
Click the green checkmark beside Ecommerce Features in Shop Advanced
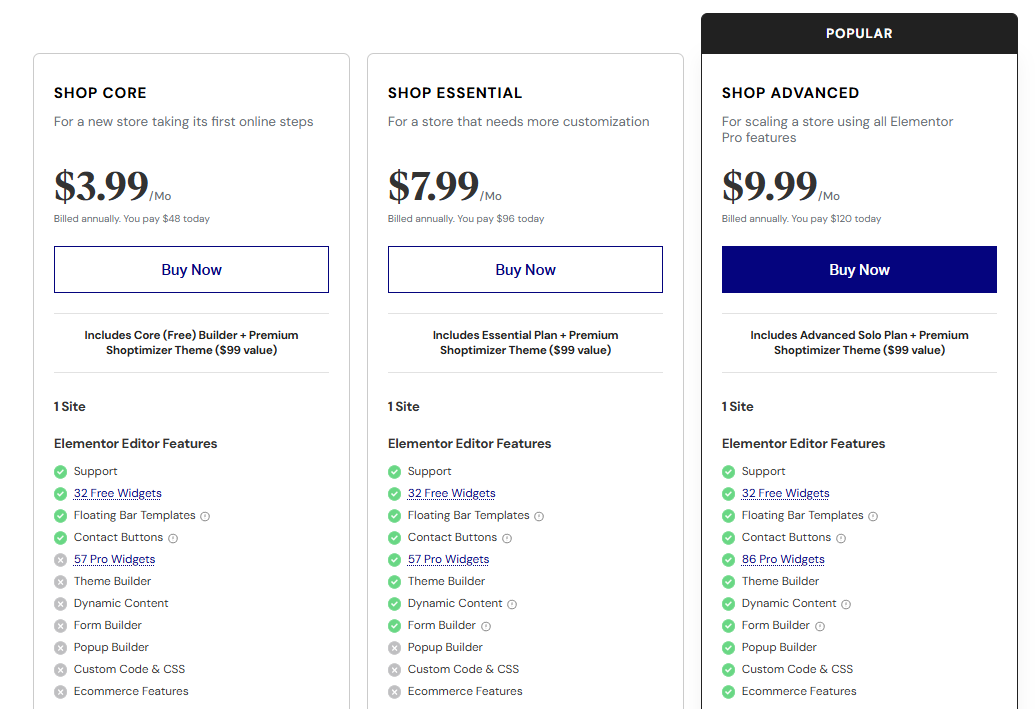728,691
